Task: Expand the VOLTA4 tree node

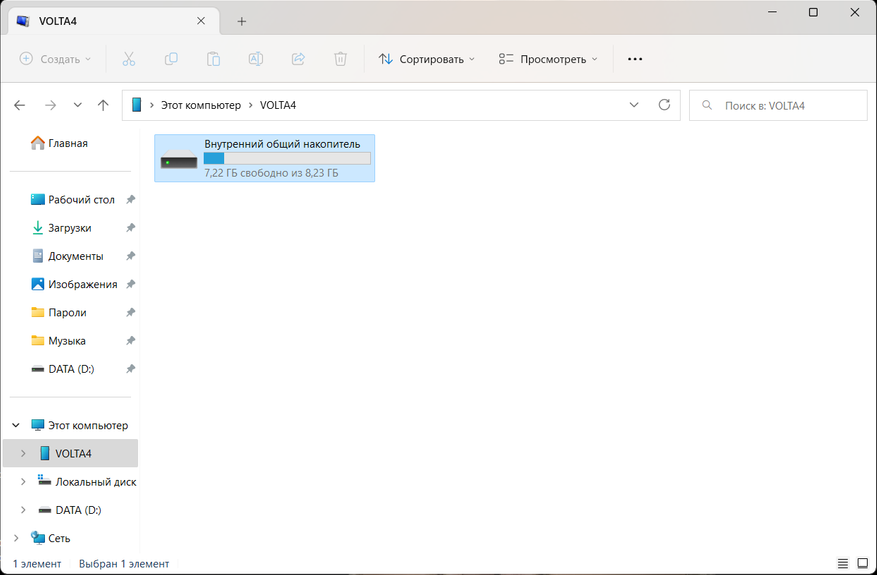Action: (23, 454)
